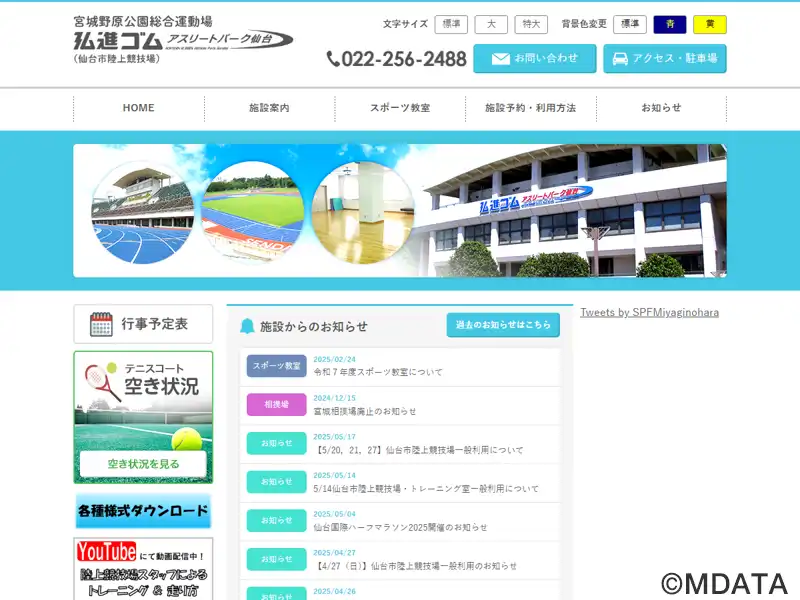Click the phone icon beside 022-256-2488
The width and height of the screenshot is (800, 600).
333,59
